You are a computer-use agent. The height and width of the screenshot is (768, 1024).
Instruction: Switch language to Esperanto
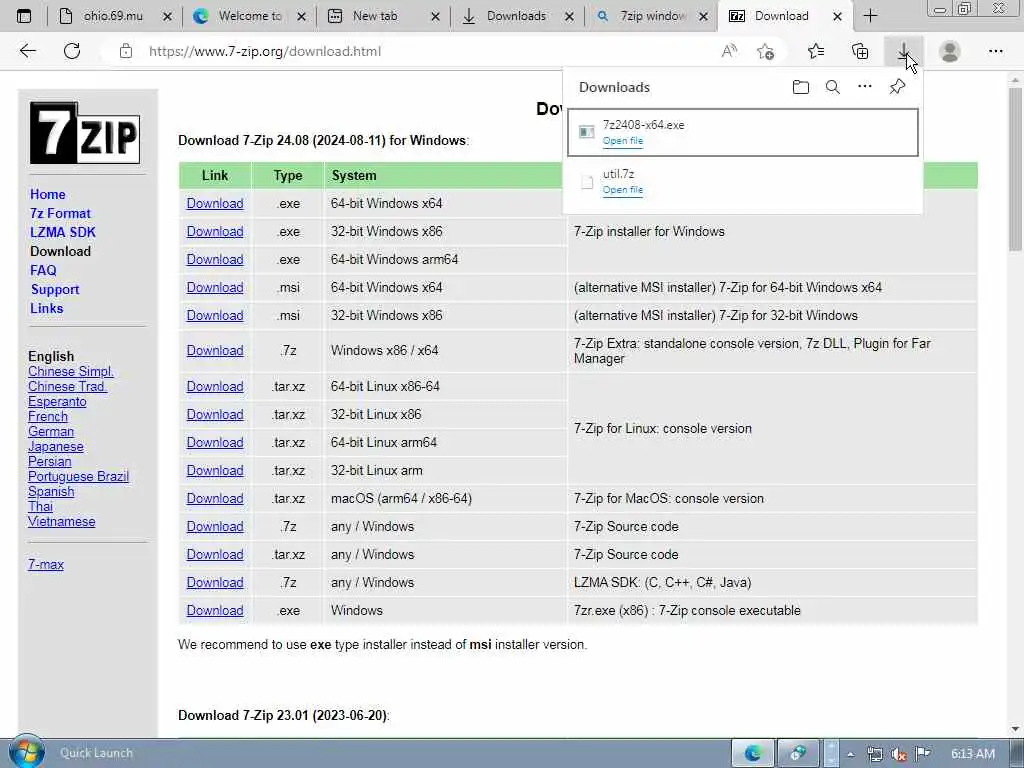[57, 401]
